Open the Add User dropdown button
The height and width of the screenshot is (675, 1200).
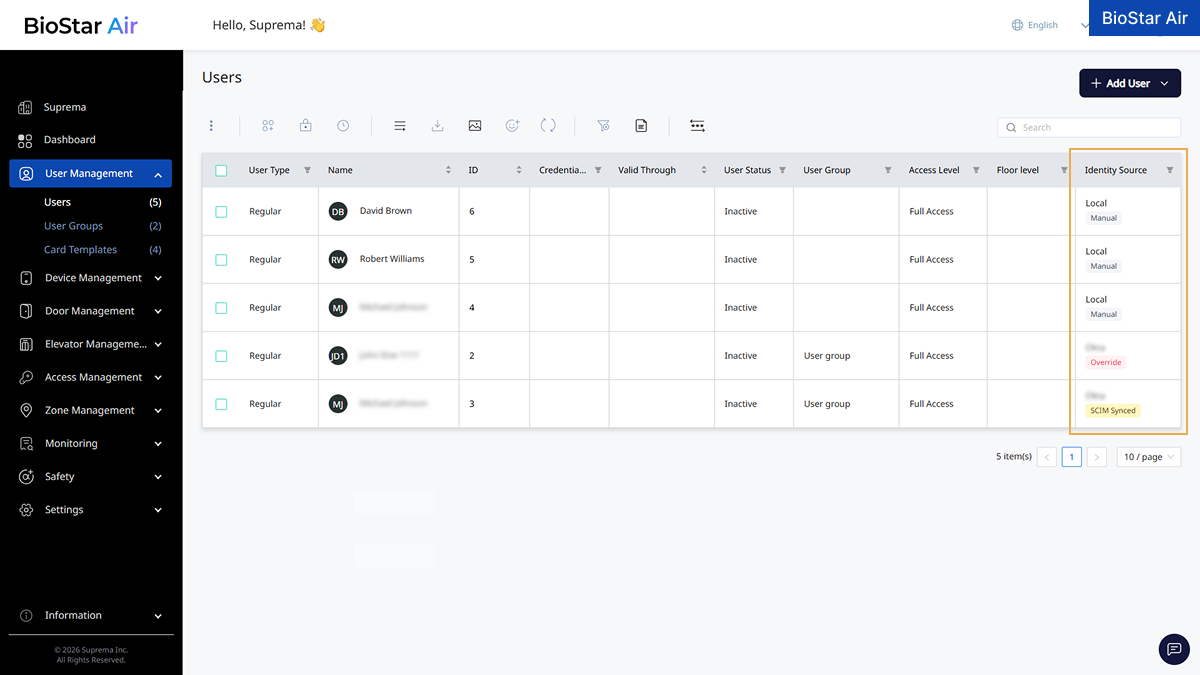[1130, 83]
